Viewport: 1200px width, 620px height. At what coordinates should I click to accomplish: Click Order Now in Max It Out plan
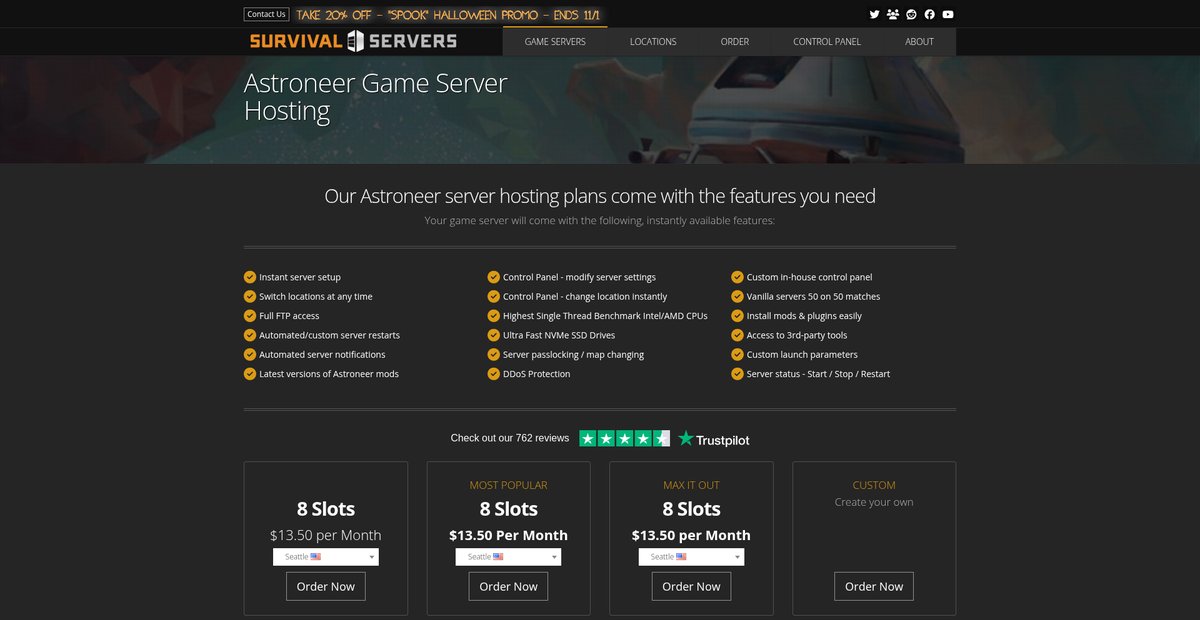point(691,586)
